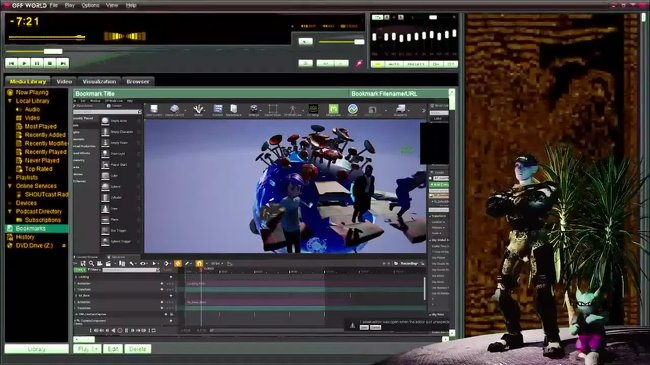Collapse the Local Library tree node
This screenshot has height=365, width=650.
[x=10, y=101]
